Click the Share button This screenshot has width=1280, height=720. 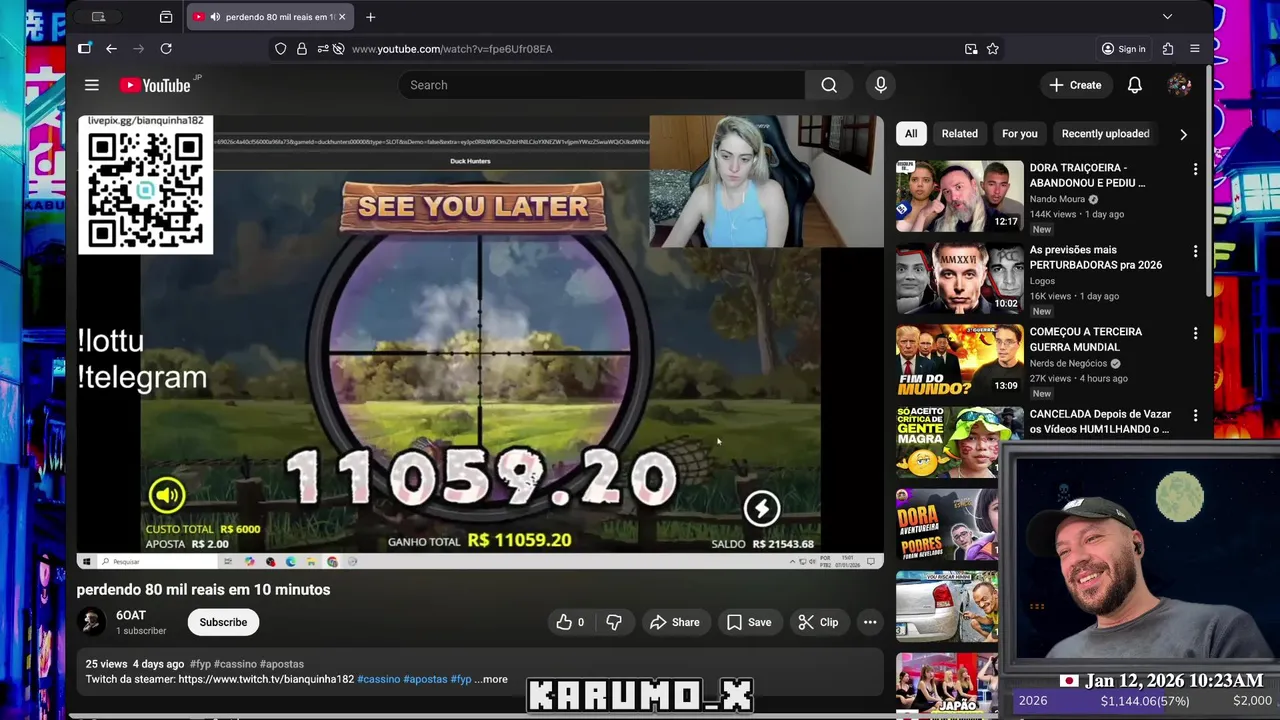(x=674, y=622)
